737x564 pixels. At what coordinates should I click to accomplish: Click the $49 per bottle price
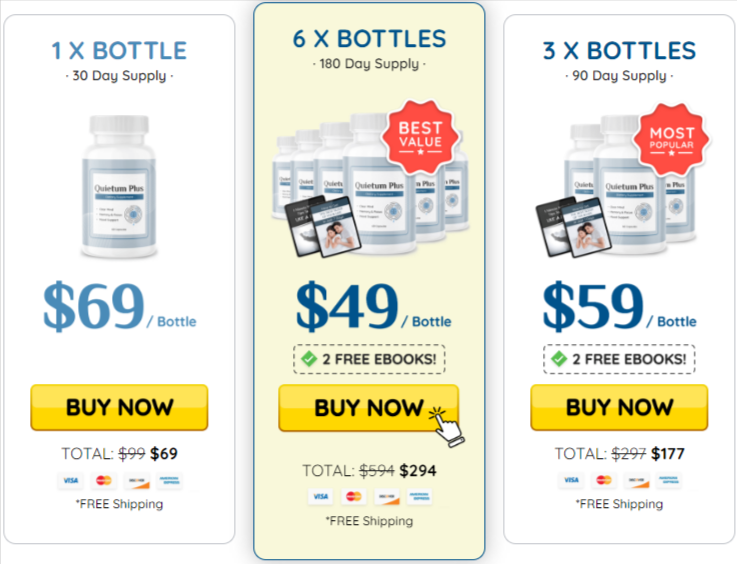point(373,306)
